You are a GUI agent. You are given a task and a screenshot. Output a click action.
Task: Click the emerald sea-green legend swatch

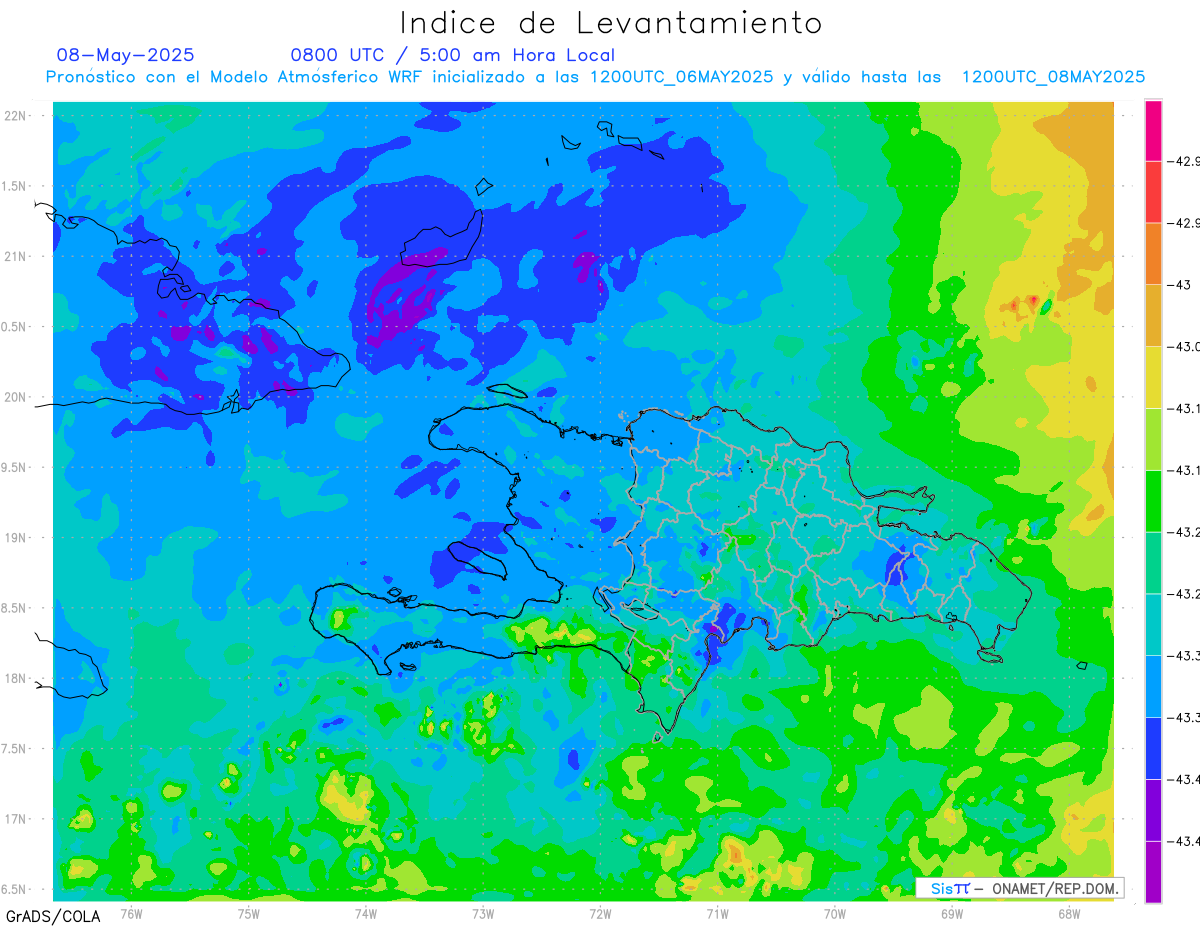1153,562
